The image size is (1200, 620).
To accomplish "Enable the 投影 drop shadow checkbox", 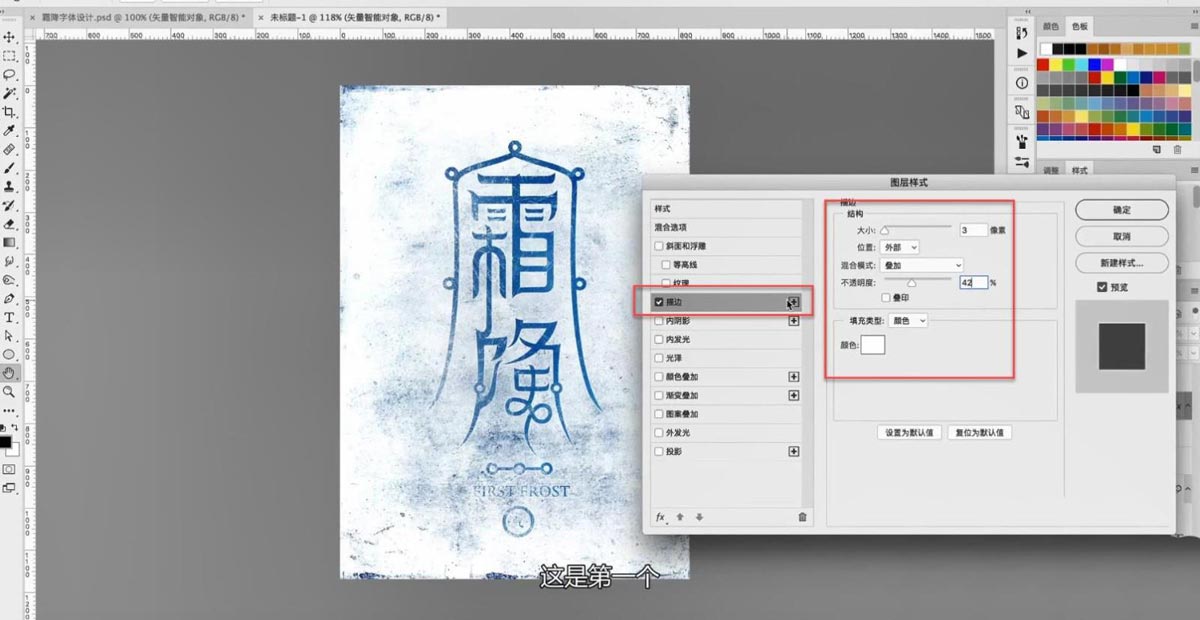I will pos(658,452).
